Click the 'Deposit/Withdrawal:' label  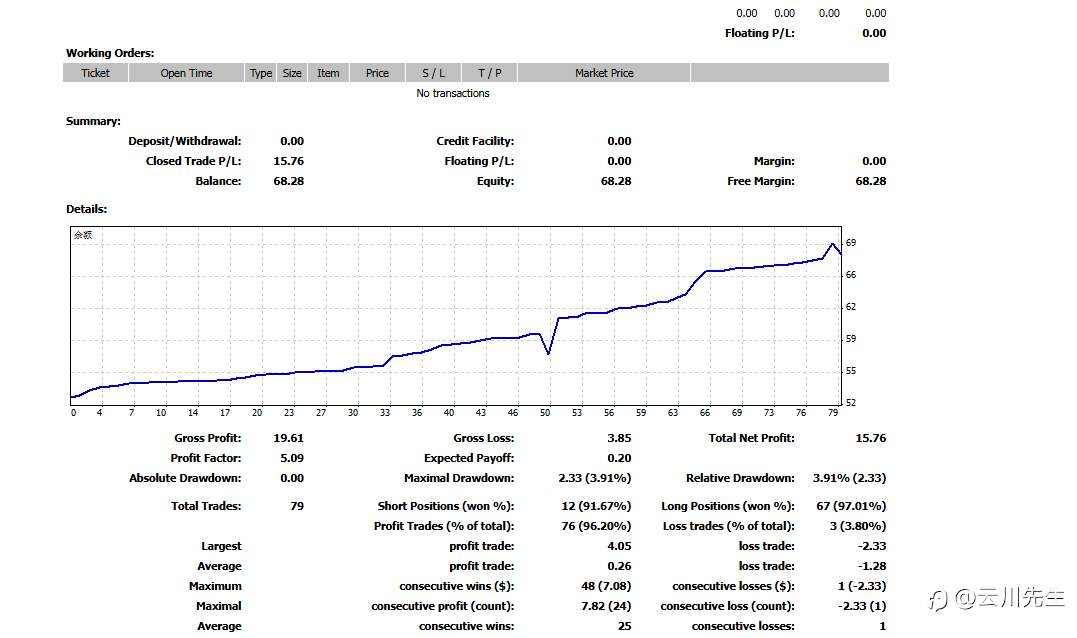tap(185, 141)
